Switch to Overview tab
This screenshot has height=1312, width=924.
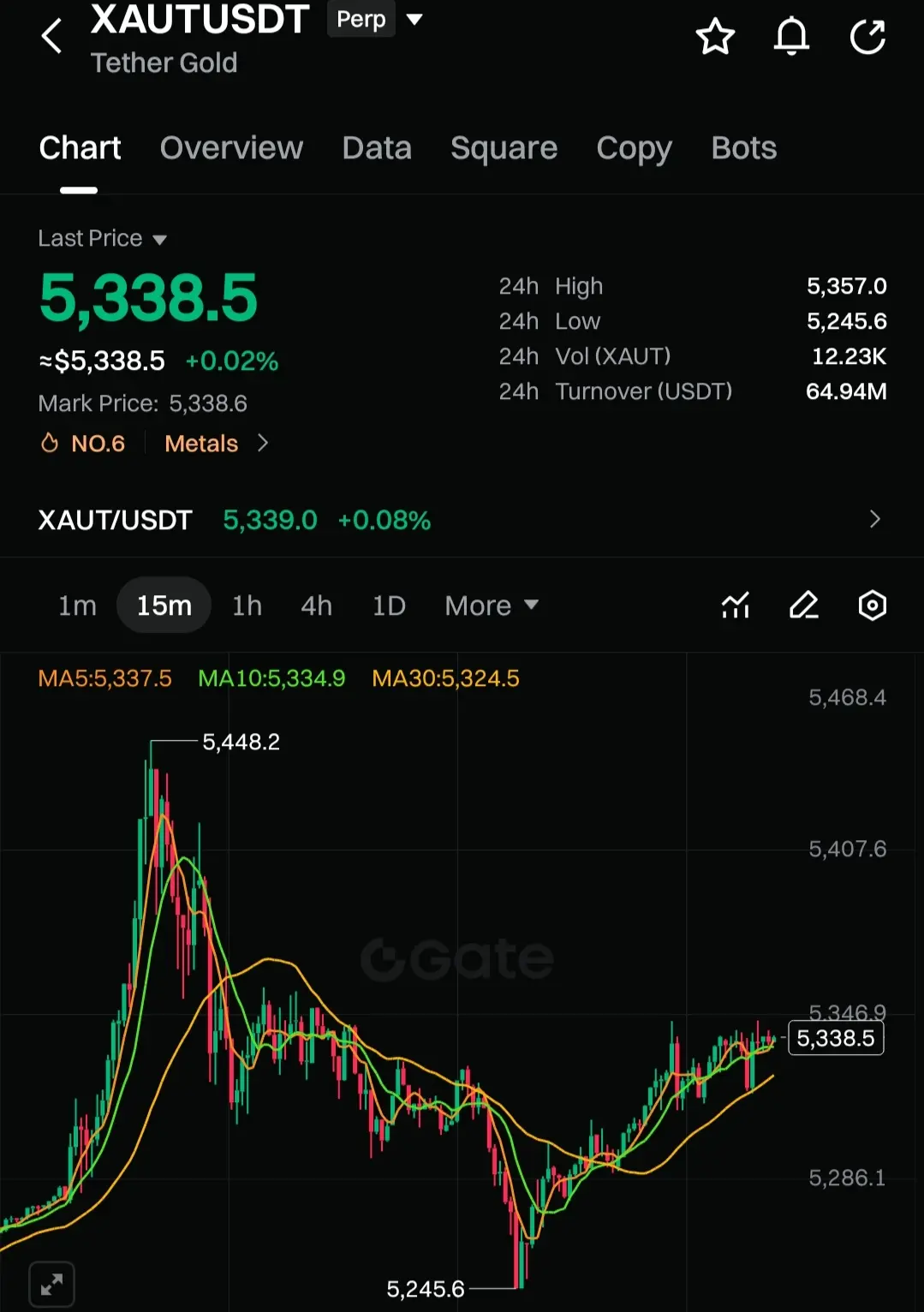click(x=231, y=148)
